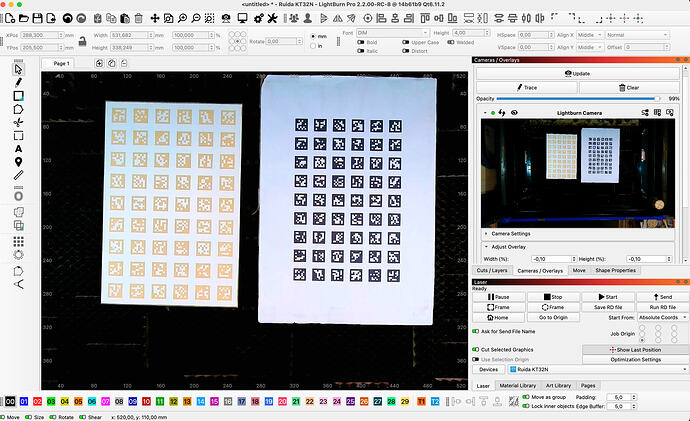Pick the red 02 layer color swatch
The height and width of the screenshot is (421, 690).
tap(37, 401)
